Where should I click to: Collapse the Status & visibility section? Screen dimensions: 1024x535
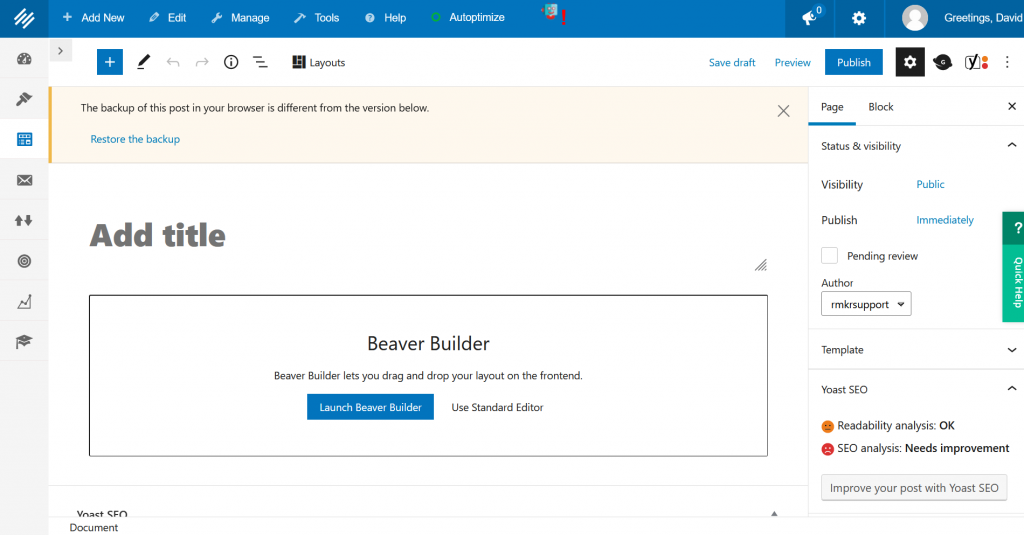coord(916,146)
